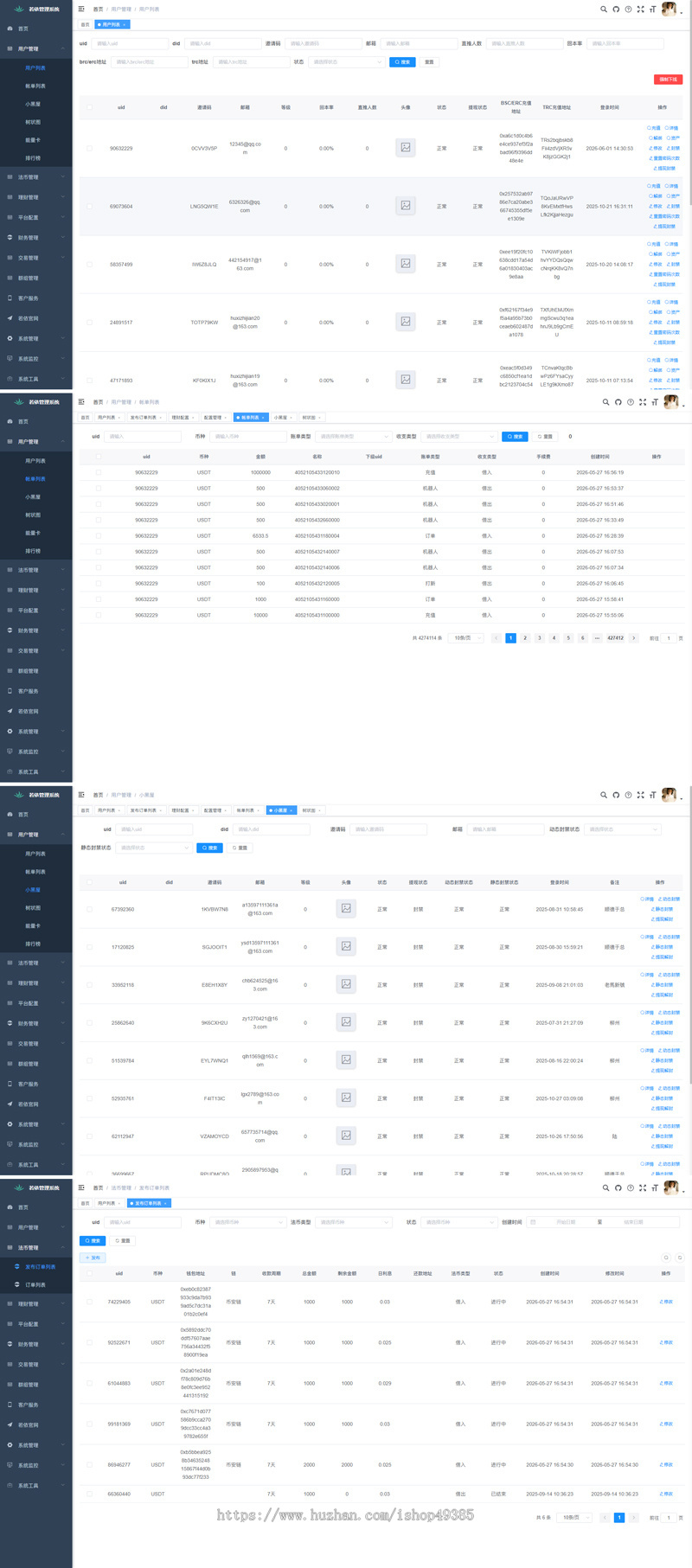Open 能量卡 in the sidebar of 用户列表 page

[33, 140]
